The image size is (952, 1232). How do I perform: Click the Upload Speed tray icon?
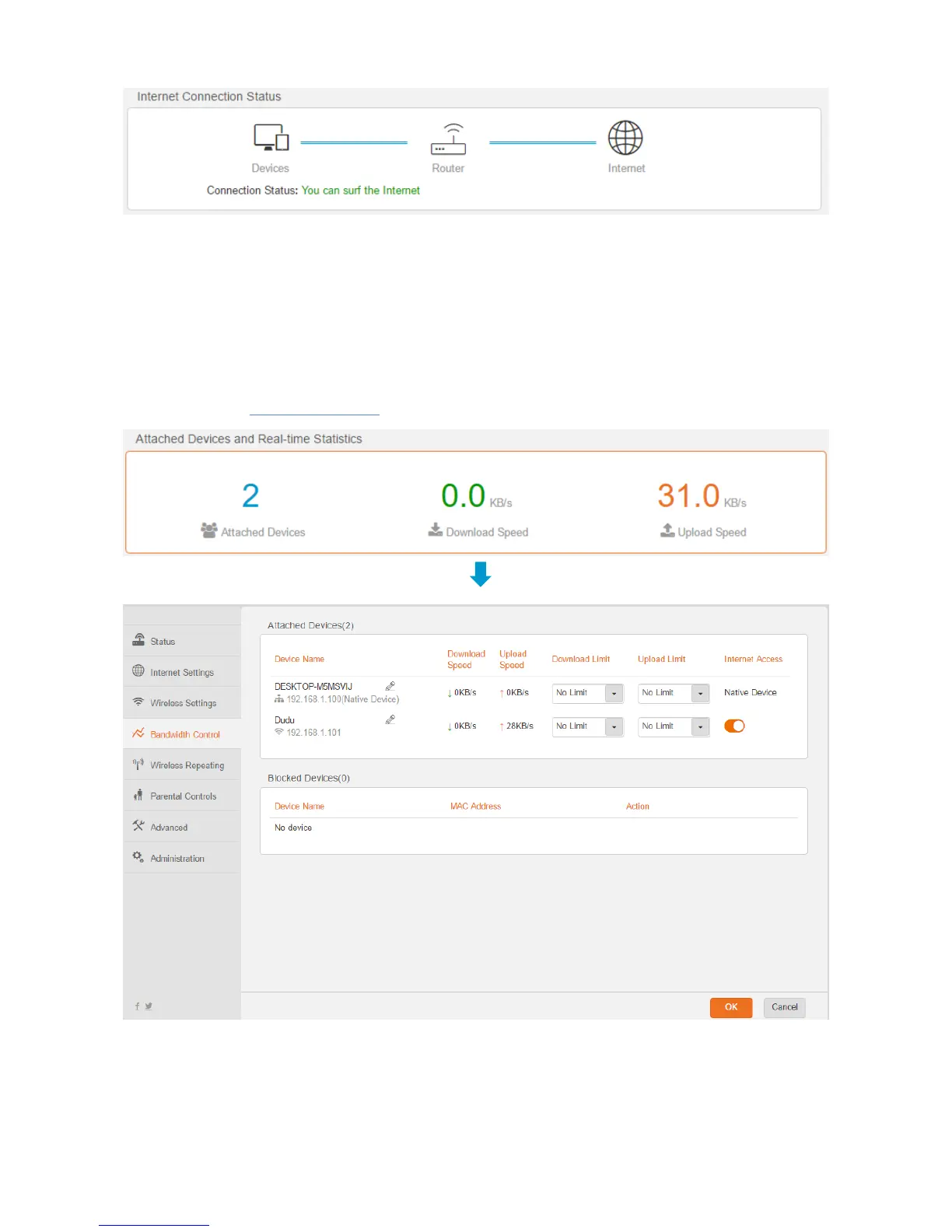click(x=667, y=530)
